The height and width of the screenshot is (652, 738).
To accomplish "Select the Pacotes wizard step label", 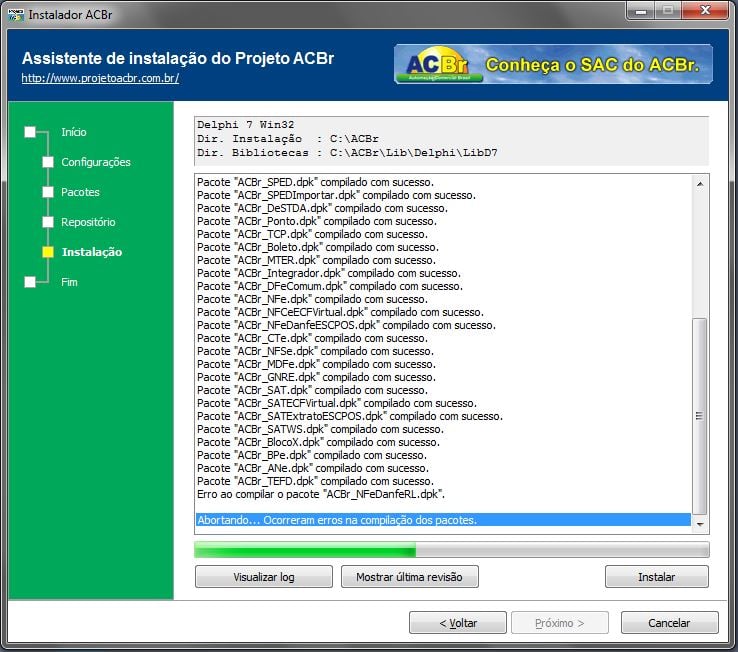I will click(x=80, y=192).
